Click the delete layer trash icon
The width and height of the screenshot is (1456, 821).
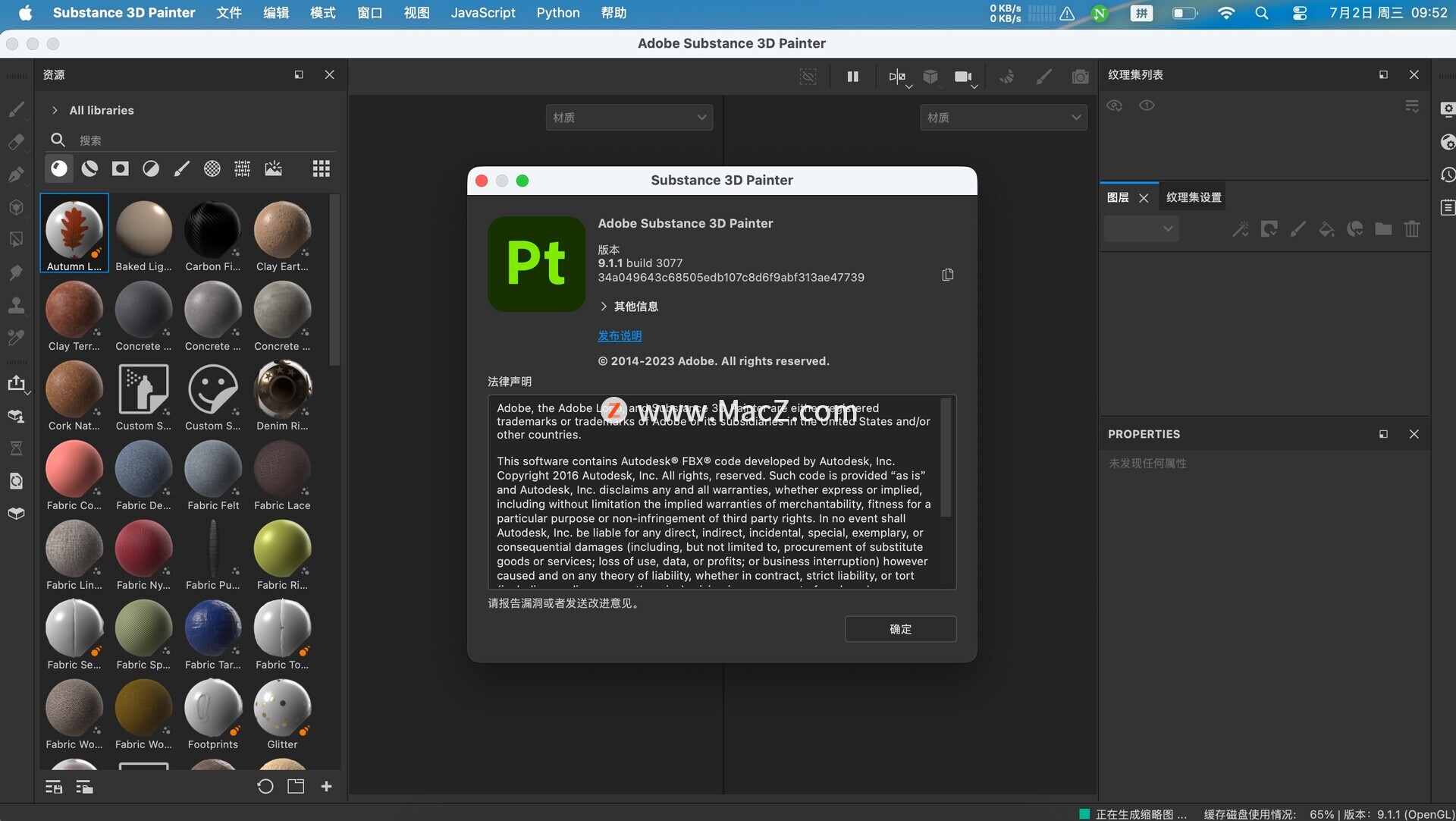coord(1412,228)
